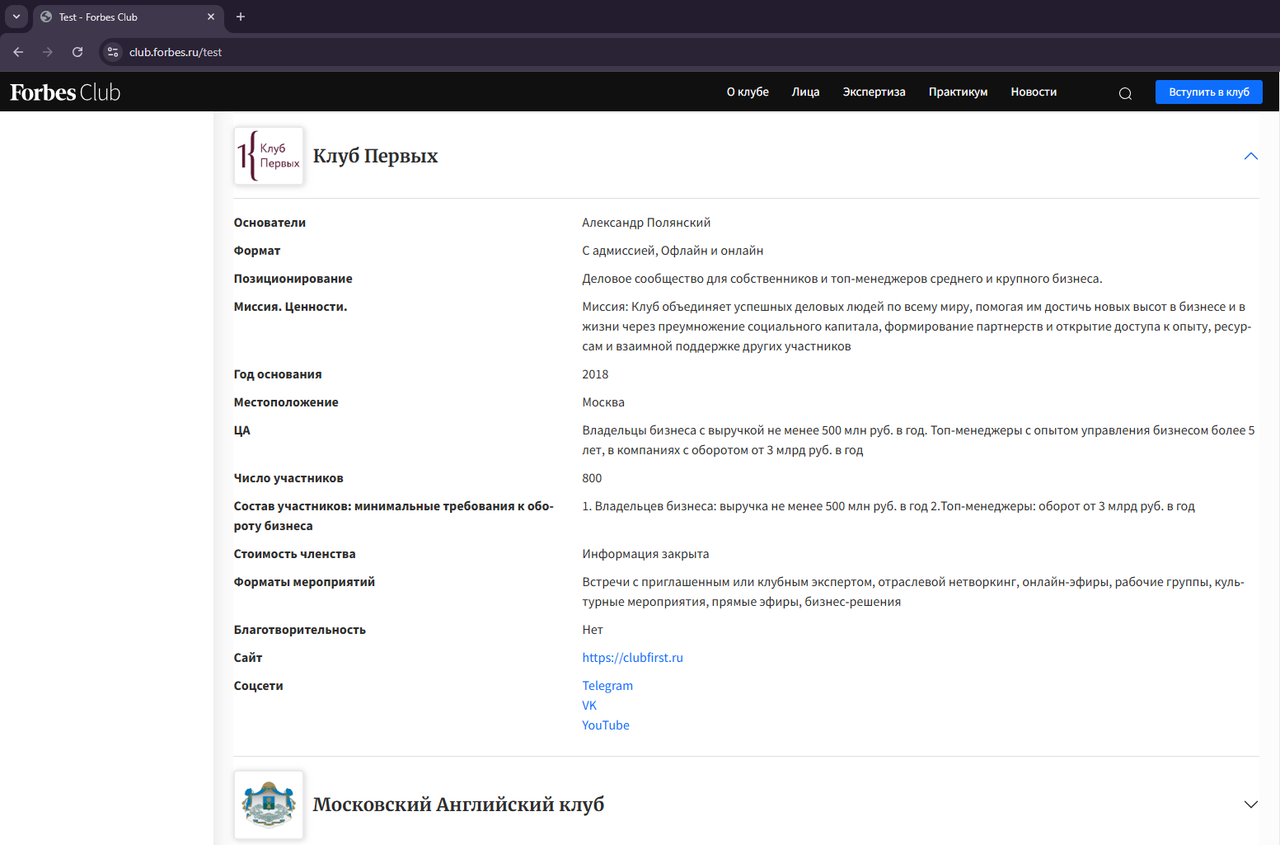This screenshot has width=1280, height=845.
Task: Open the Экспертиза menu item
Action: (x=874, y=92)
